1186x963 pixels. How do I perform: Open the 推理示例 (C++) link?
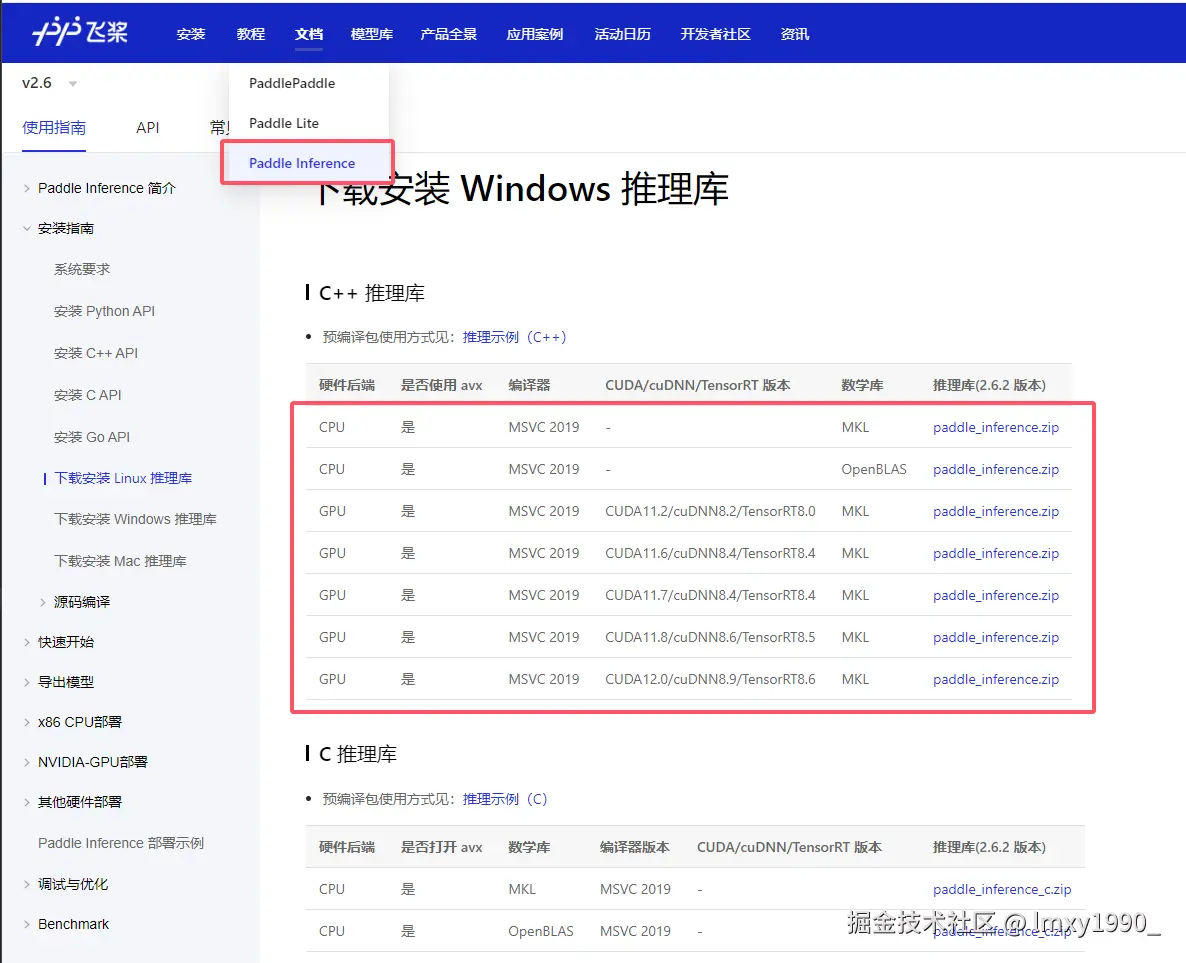click(x=514, y=337)
